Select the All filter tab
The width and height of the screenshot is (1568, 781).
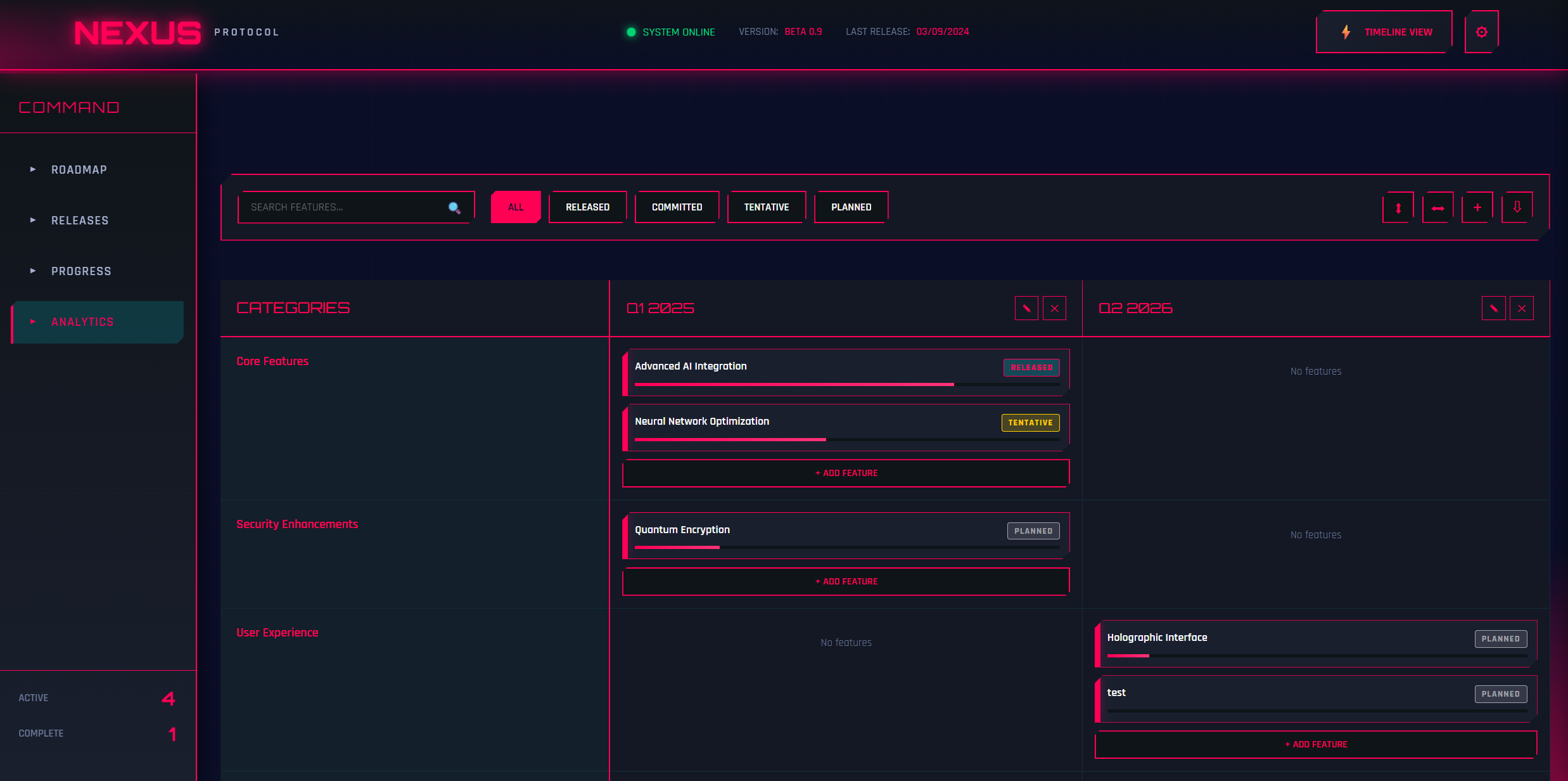click(x=516, y=207)
